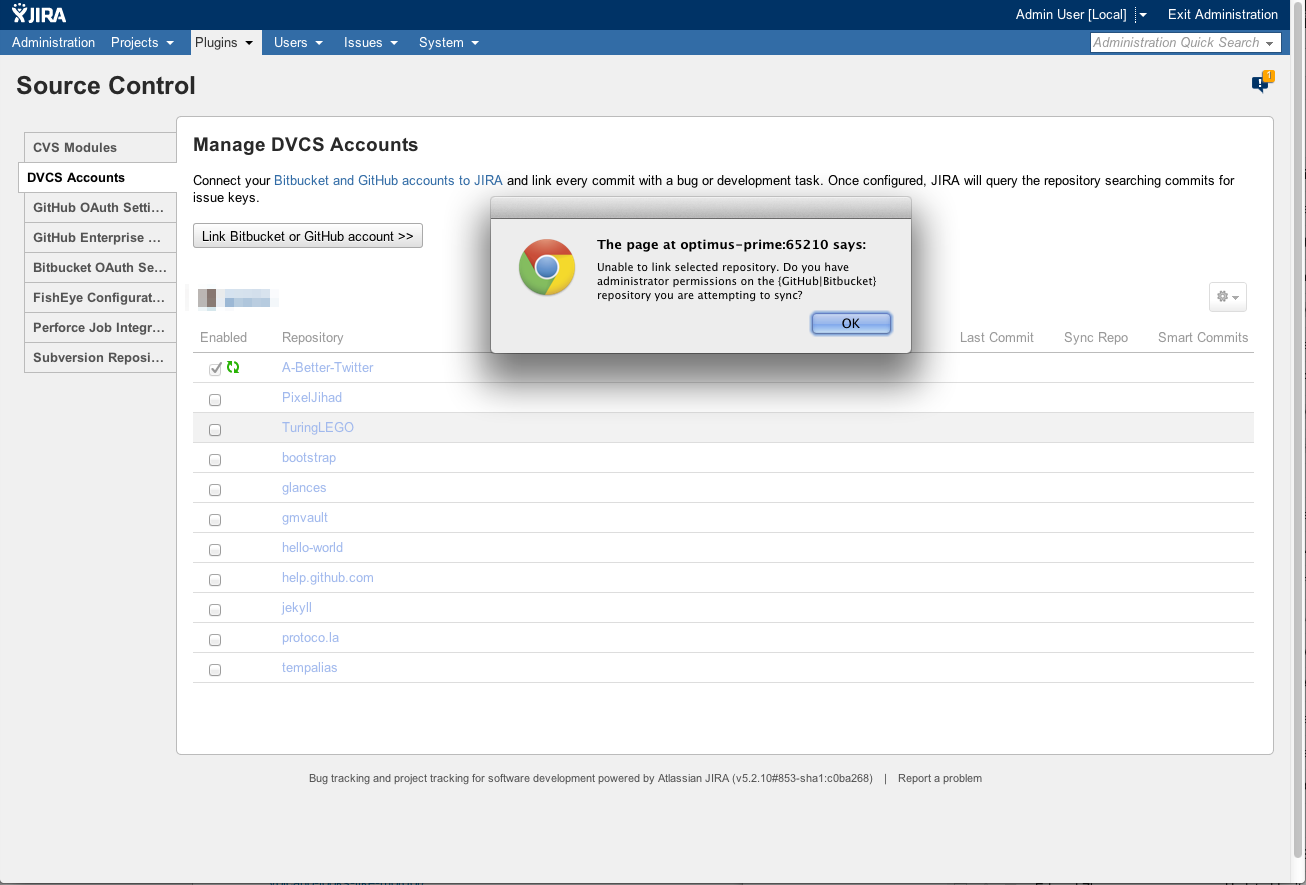Open the Admin User dropdown arrow
Image resolution: width=1306 pixels, height=885 pixels.
tap(1143, 15)
